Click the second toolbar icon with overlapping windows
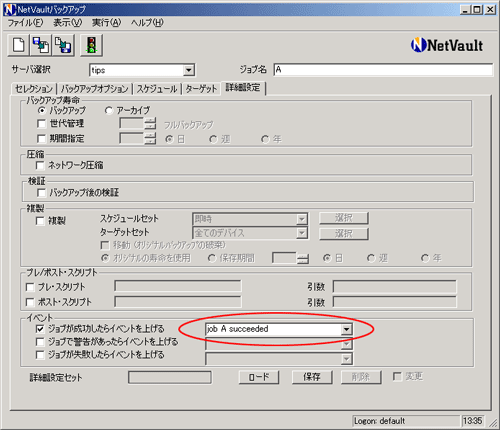Image resolution: width=500 pixels, height=430 pixels. click(x=41, y=45)
